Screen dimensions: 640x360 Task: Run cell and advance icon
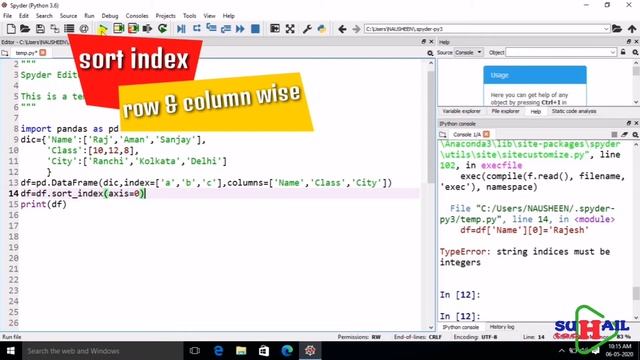[133, 29]
